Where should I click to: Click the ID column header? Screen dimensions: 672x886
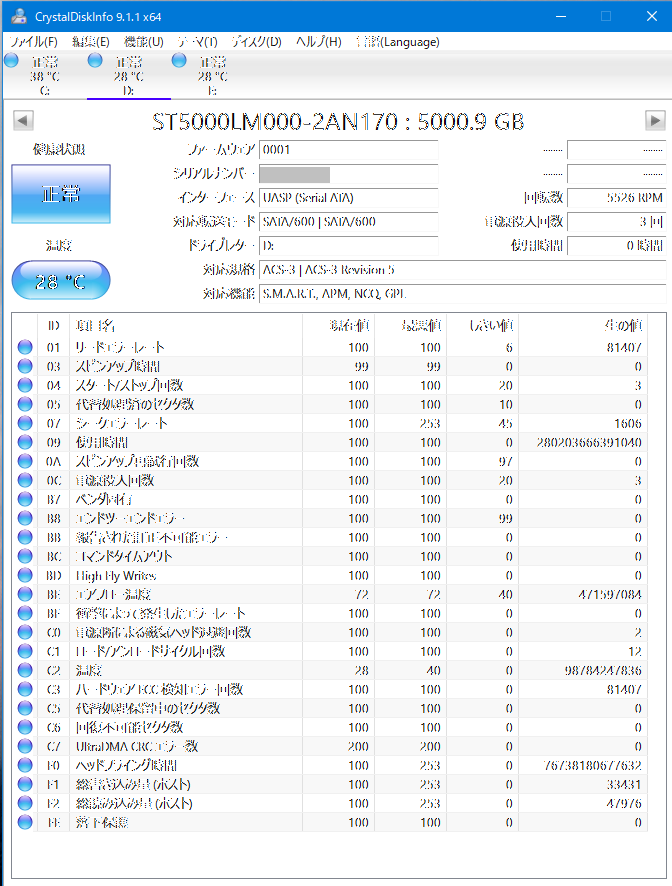(53, 325)
